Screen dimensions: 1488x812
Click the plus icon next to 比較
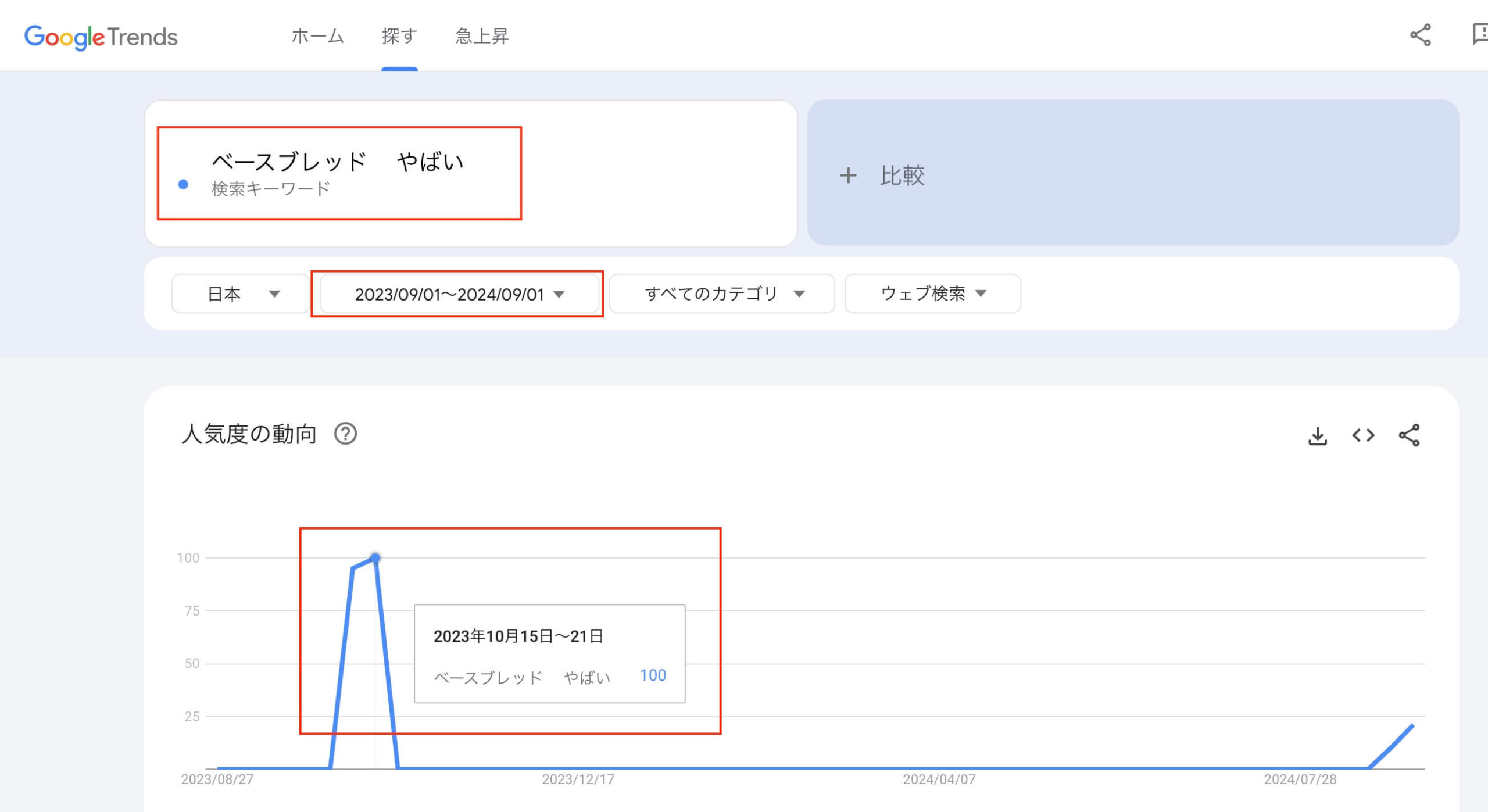(848, 175)
